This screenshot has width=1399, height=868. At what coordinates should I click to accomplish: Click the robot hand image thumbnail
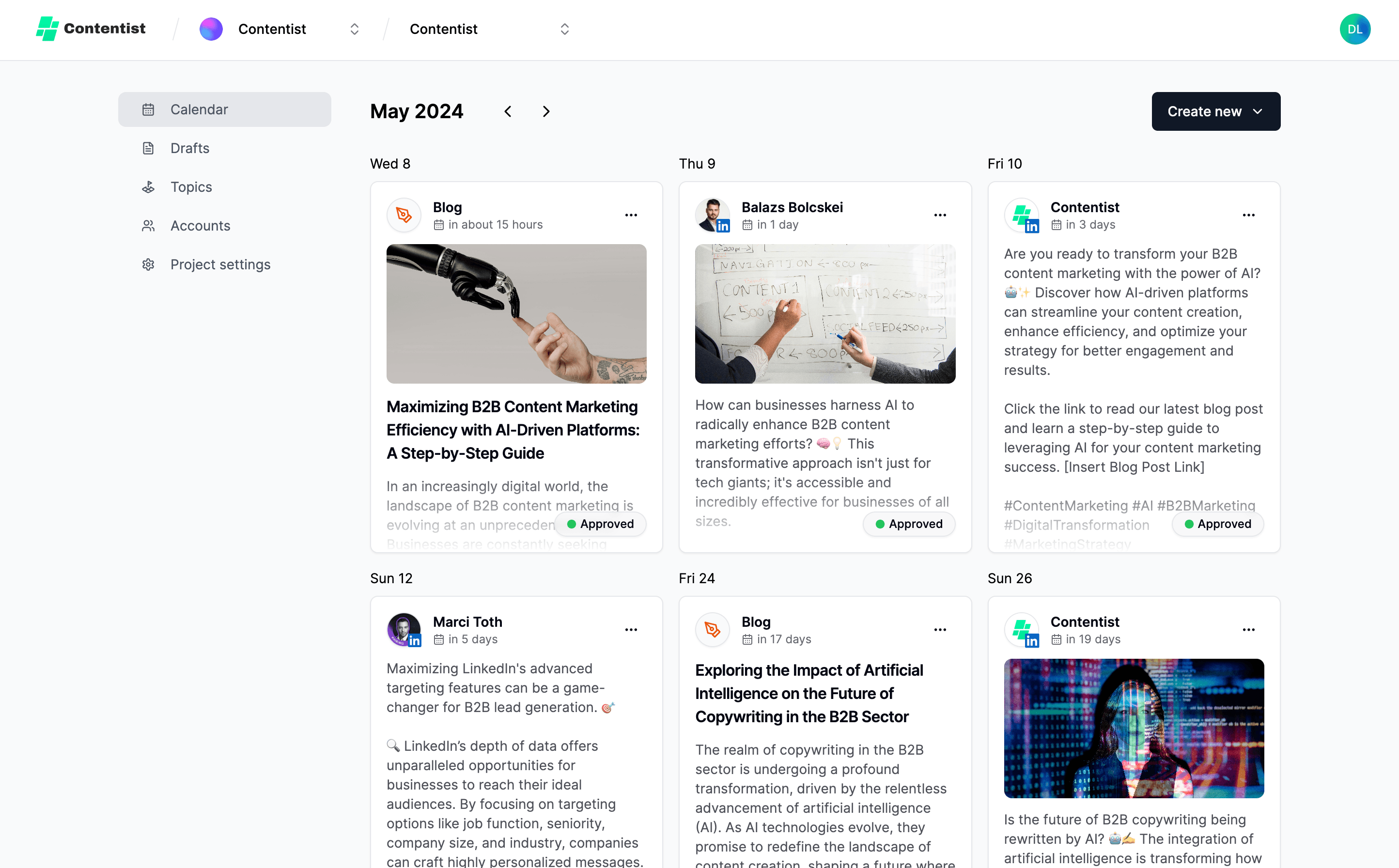516,314
